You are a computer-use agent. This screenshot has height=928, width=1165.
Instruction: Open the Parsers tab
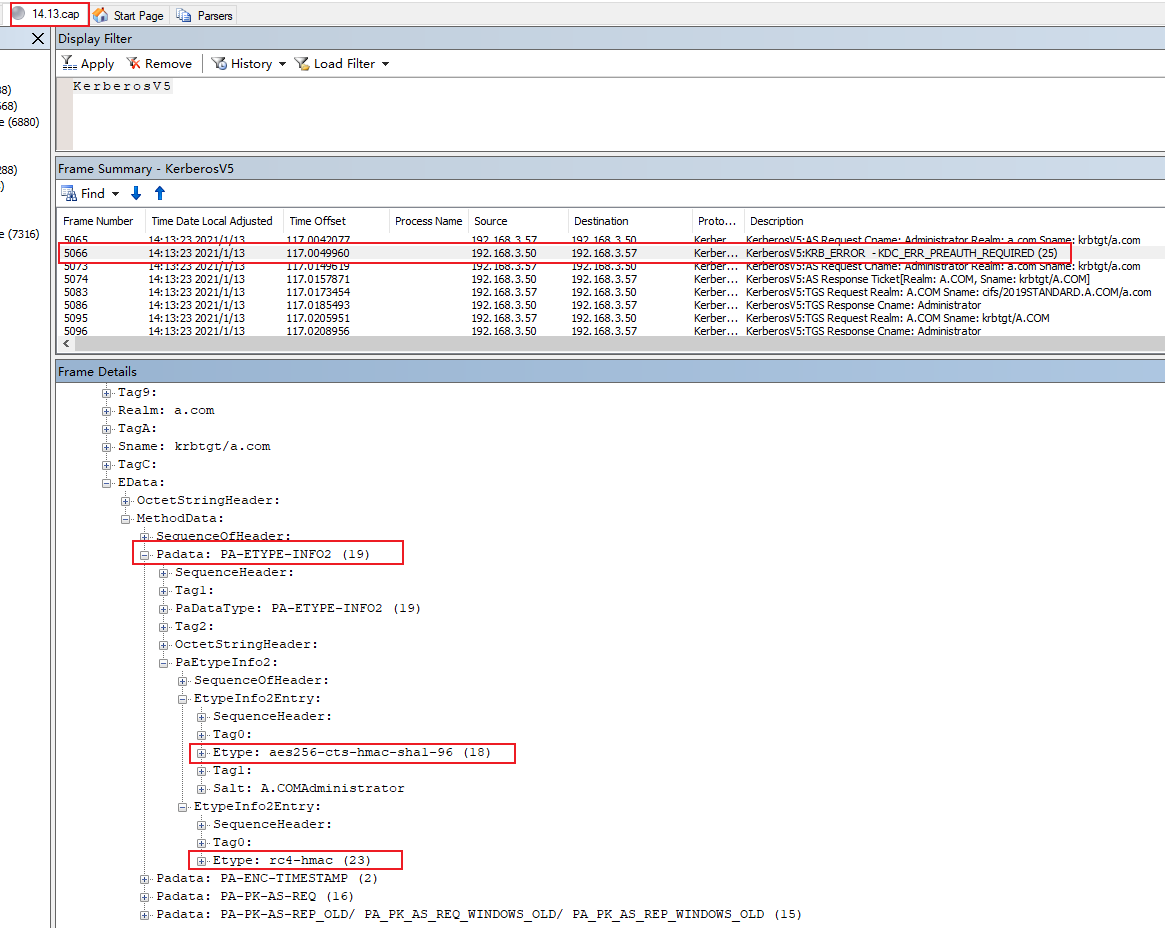(205, 15)
